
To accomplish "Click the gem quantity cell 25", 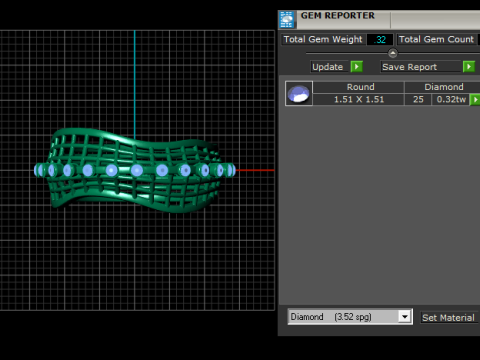I will [x=418, y=99].
